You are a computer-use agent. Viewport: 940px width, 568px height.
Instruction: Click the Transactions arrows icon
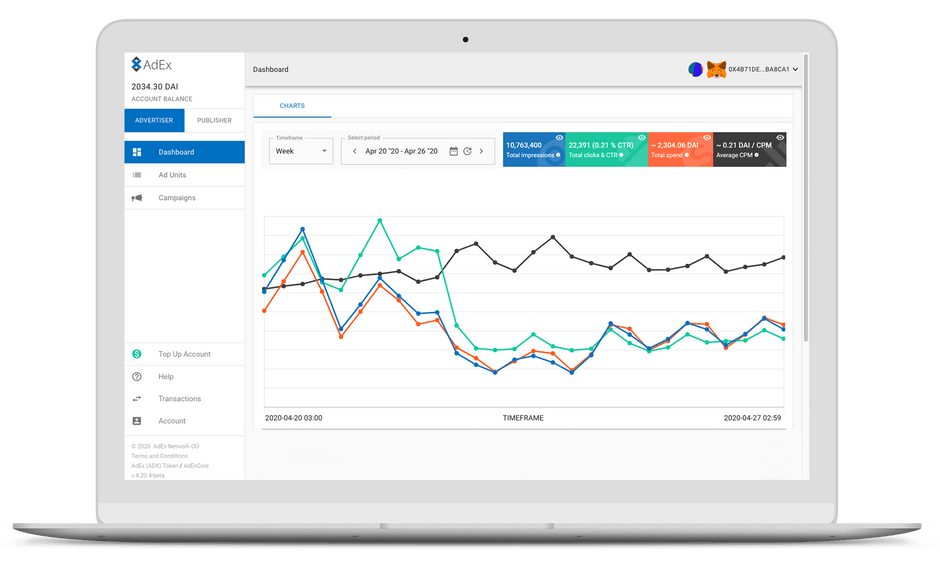(x=137, y=399)
